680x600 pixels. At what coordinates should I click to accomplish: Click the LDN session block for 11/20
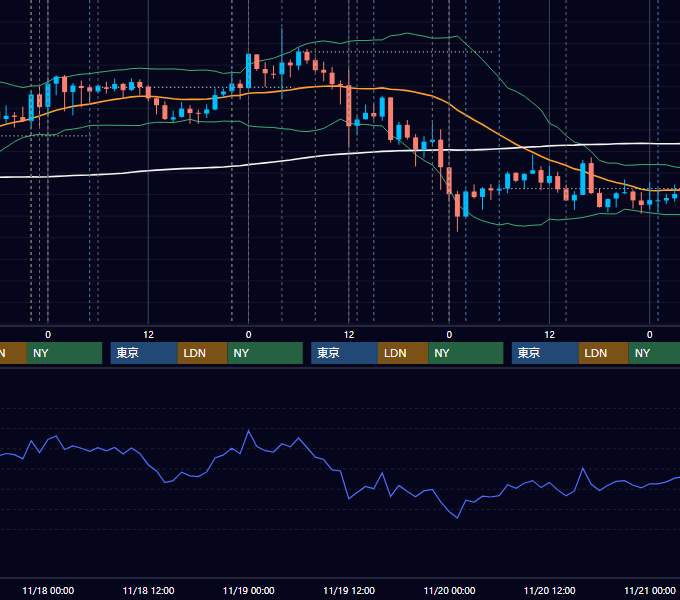604,353
